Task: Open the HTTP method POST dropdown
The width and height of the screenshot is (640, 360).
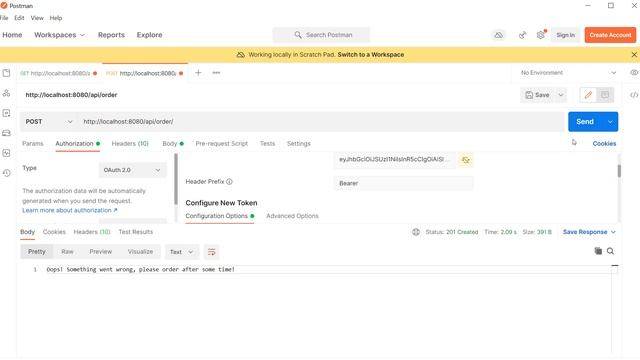Action: [x=49, y=122]
